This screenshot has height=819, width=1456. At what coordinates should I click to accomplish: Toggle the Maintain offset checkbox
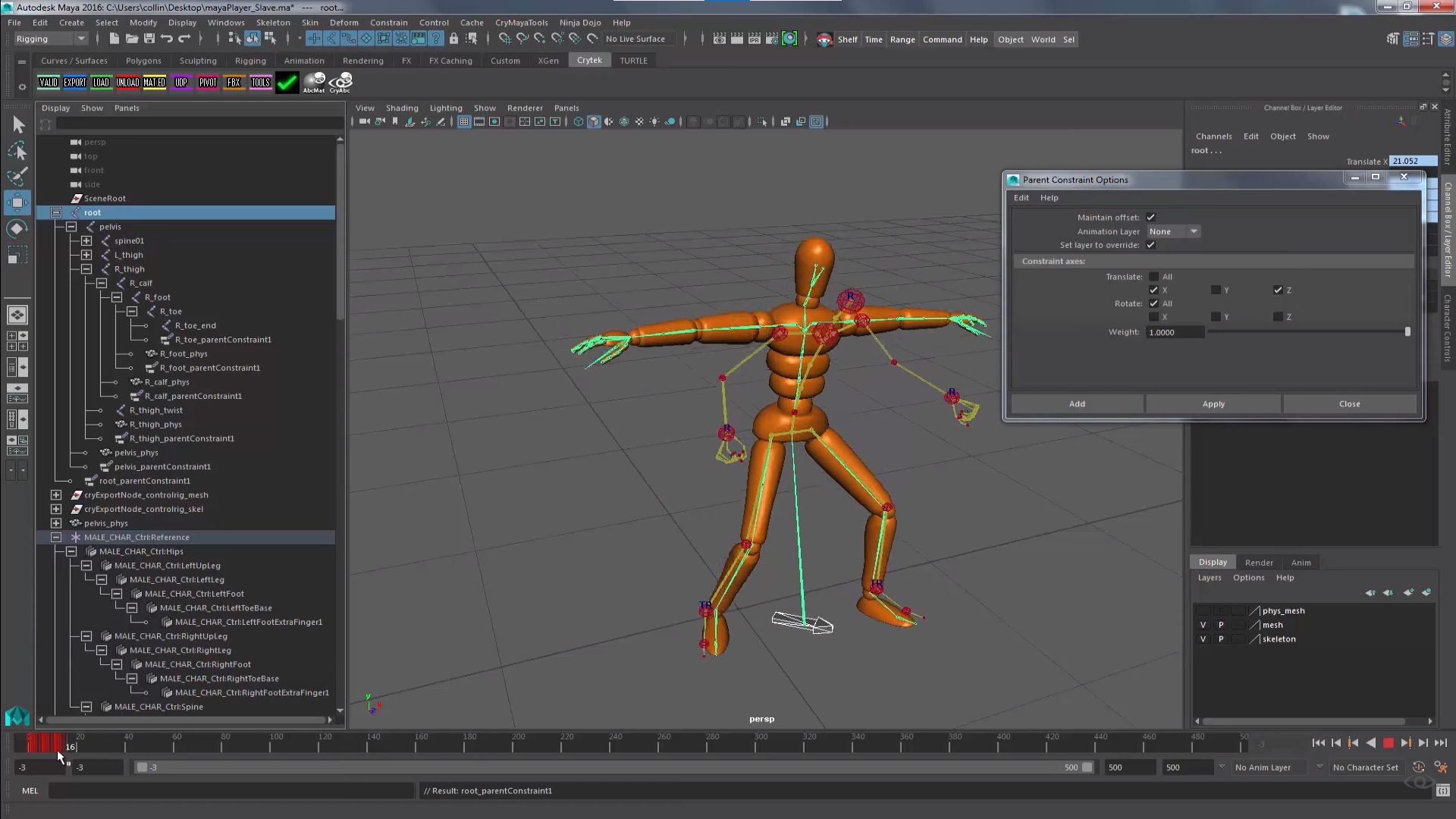pos(1151,218)
